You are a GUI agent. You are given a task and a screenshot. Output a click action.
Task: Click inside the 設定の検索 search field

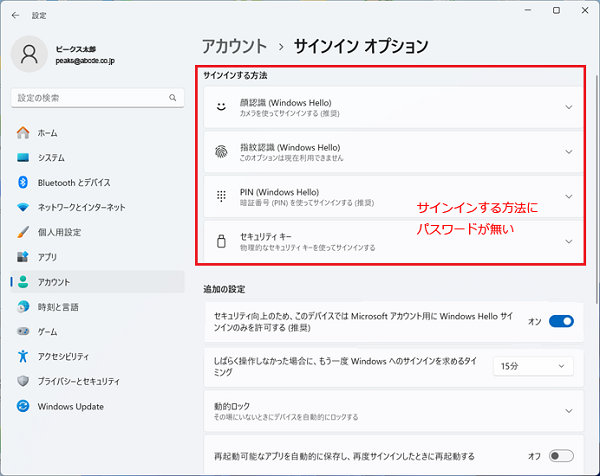point(90,97)
